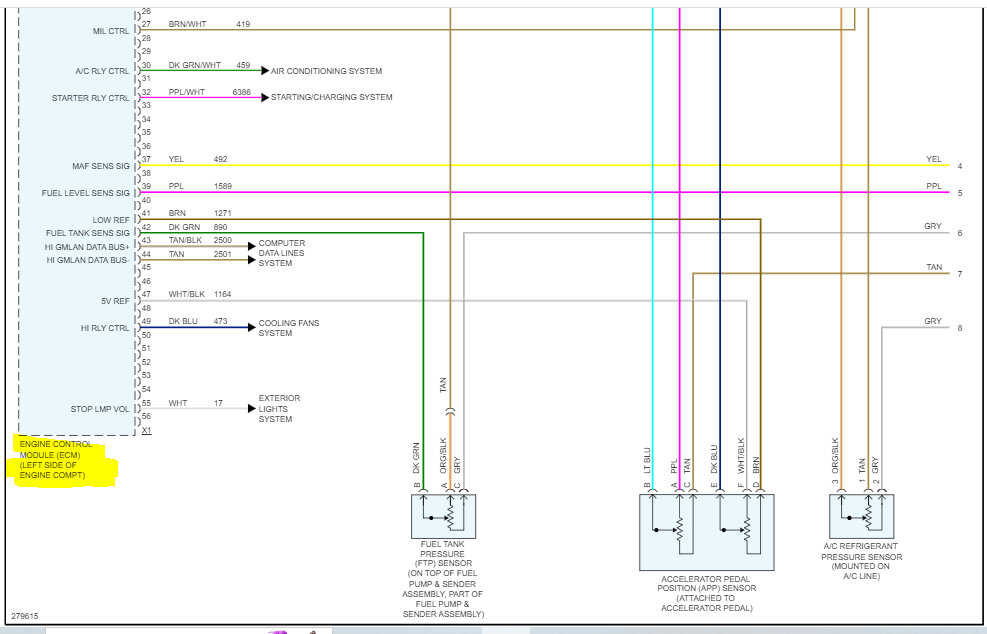Click circuit number 17 on the white wire

pyautogui.click(x=218, y=403)
